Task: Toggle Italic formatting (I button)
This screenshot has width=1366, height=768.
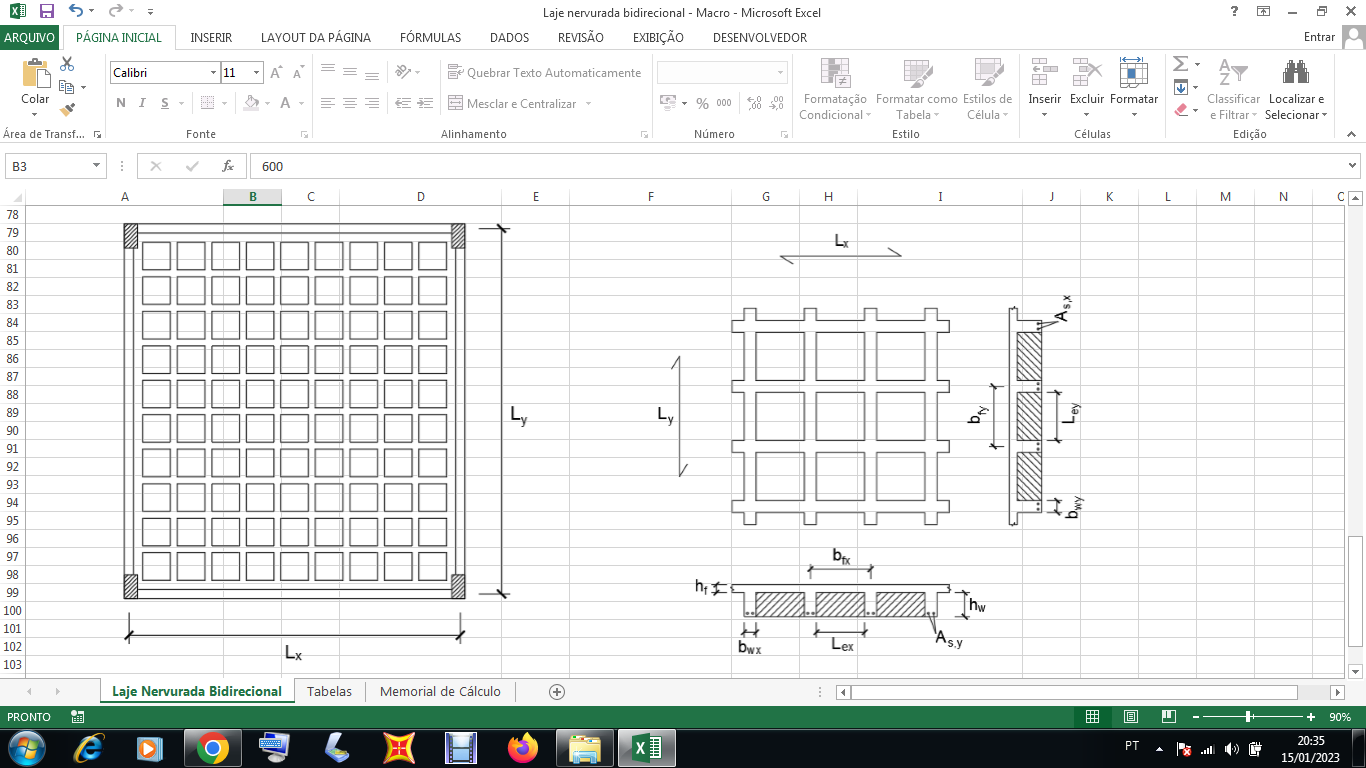Action: tap(143, 103)
